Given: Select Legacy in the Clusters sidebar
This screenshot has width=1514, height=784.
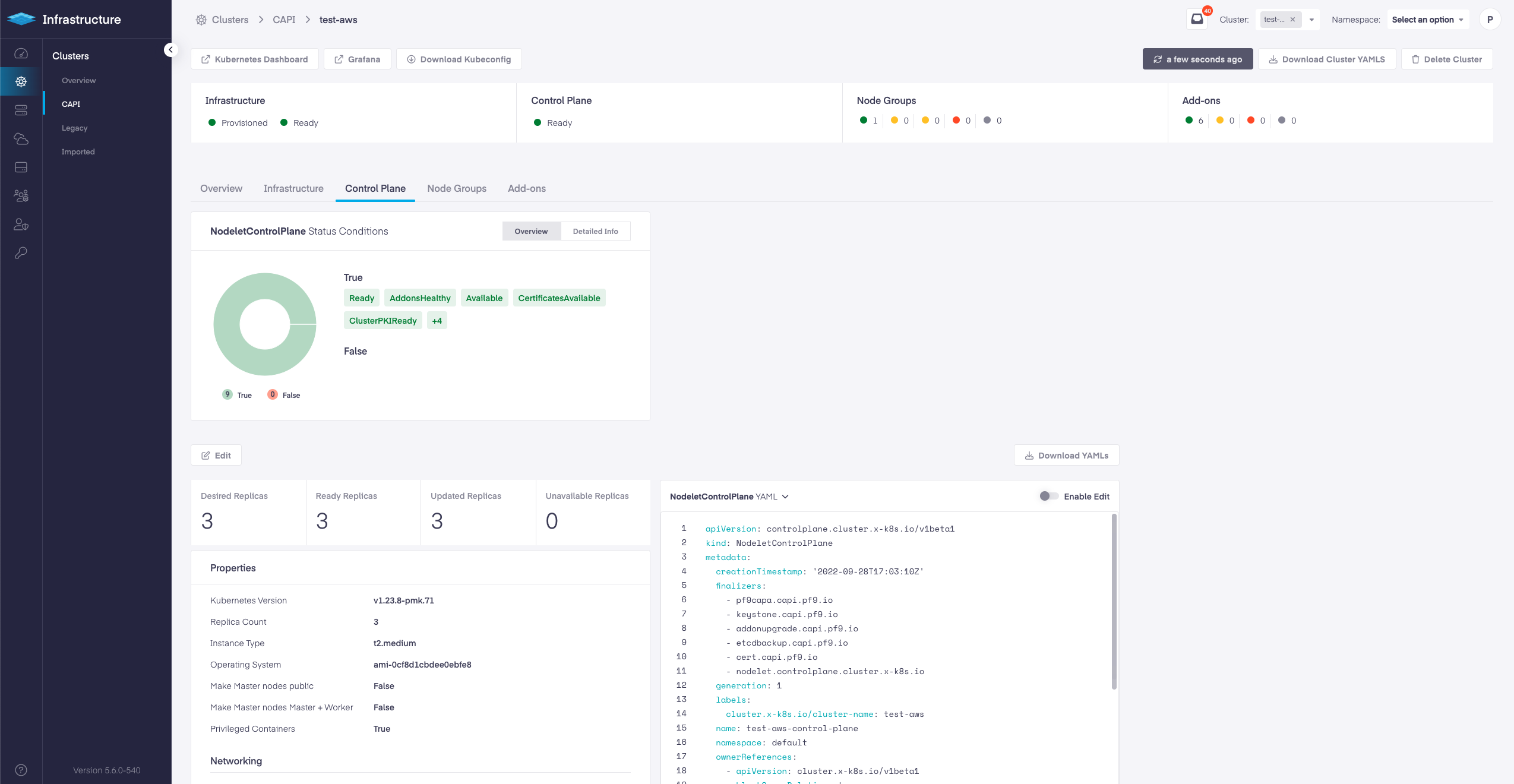Looking at the screenshot, I should [x=74, y=128].
